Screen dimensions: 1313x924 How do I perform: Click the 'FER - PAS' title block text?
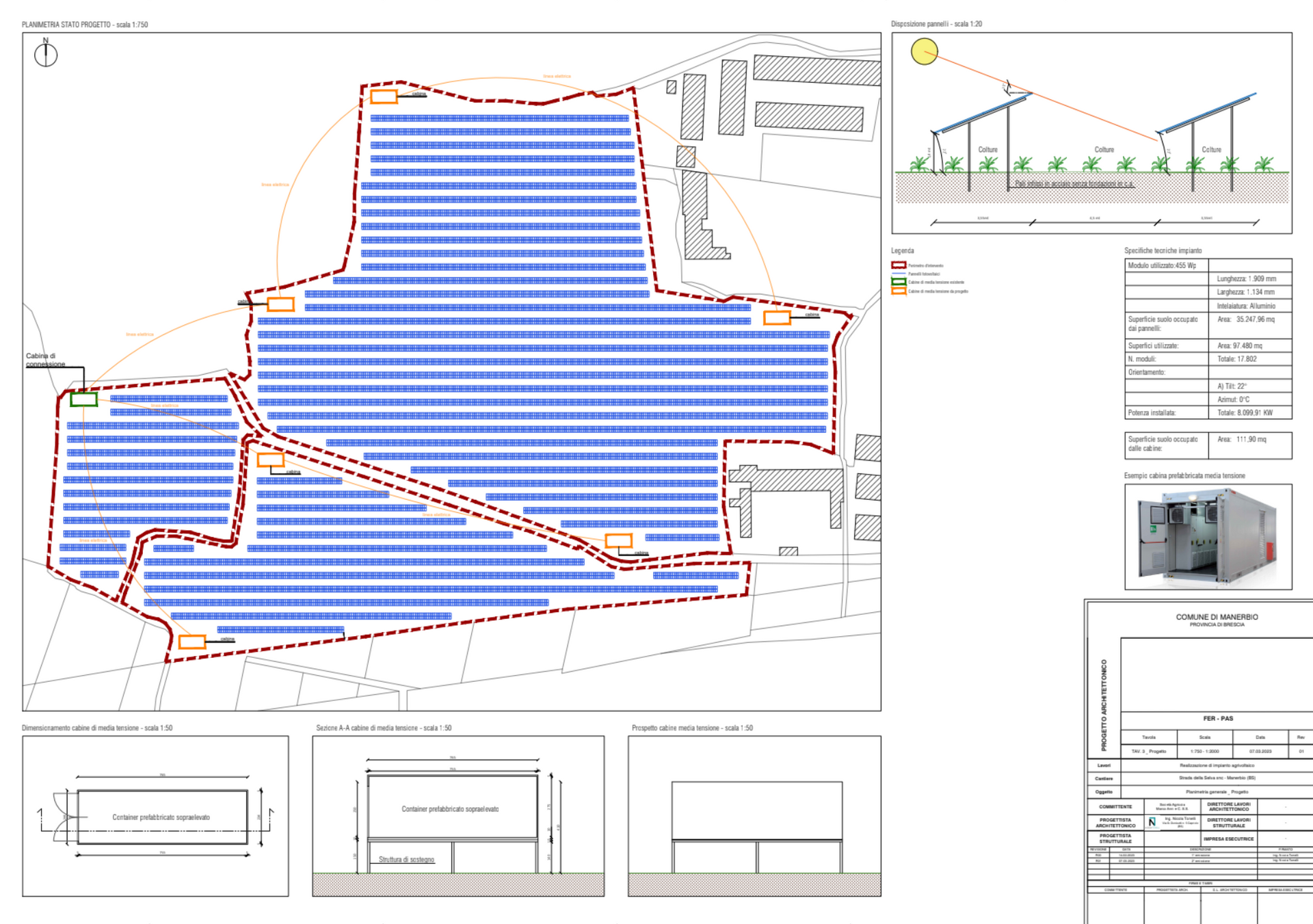[1217, 718]
